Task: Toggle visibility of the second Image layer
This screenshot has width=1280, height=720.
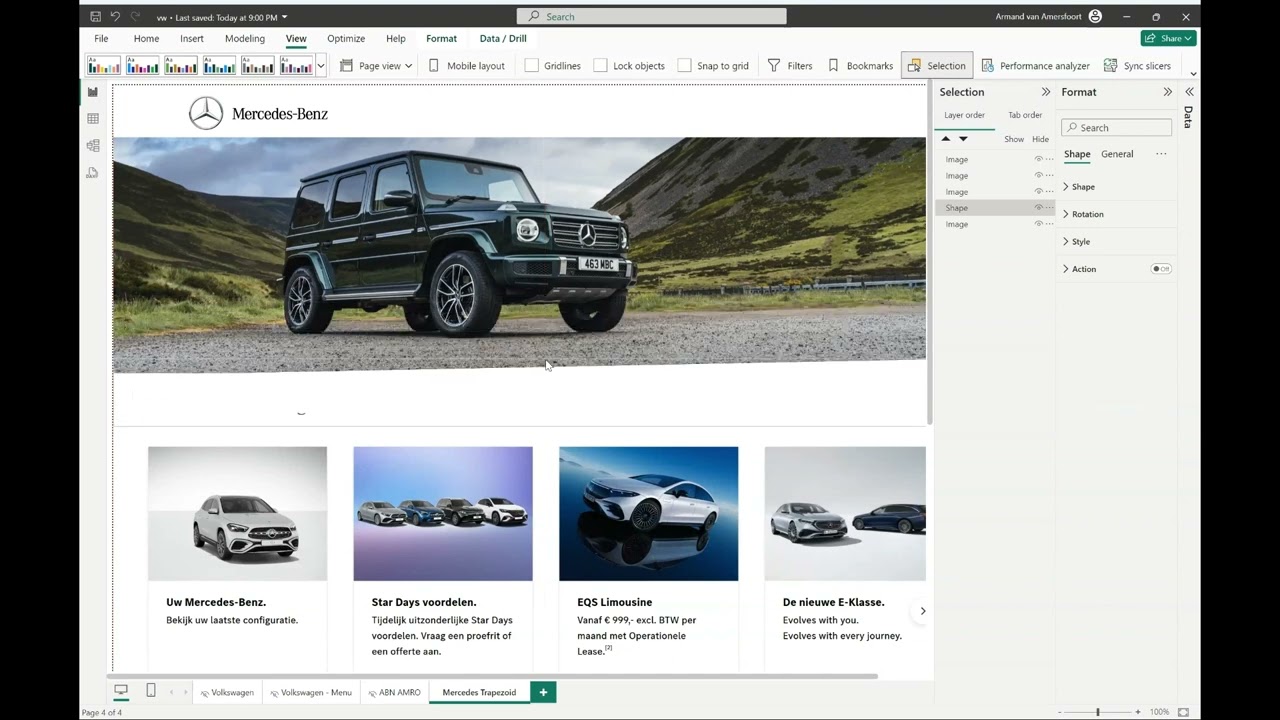Action: (x=1038, y=175)
